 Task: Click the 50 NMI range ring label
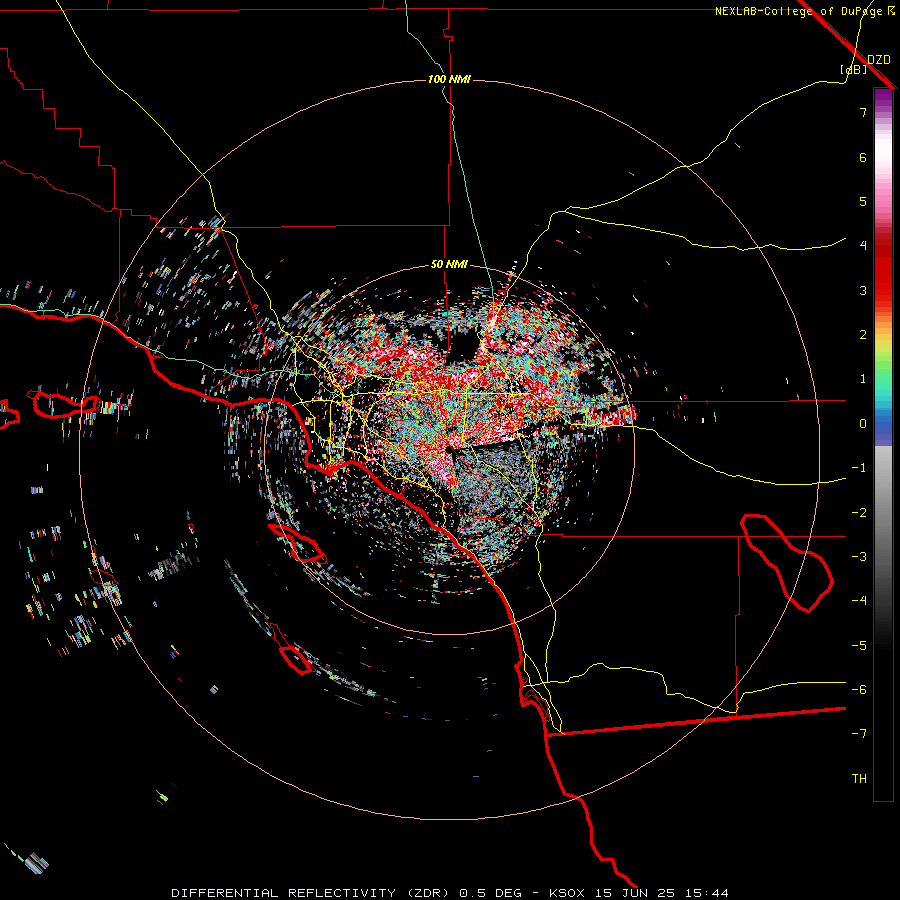449,265
